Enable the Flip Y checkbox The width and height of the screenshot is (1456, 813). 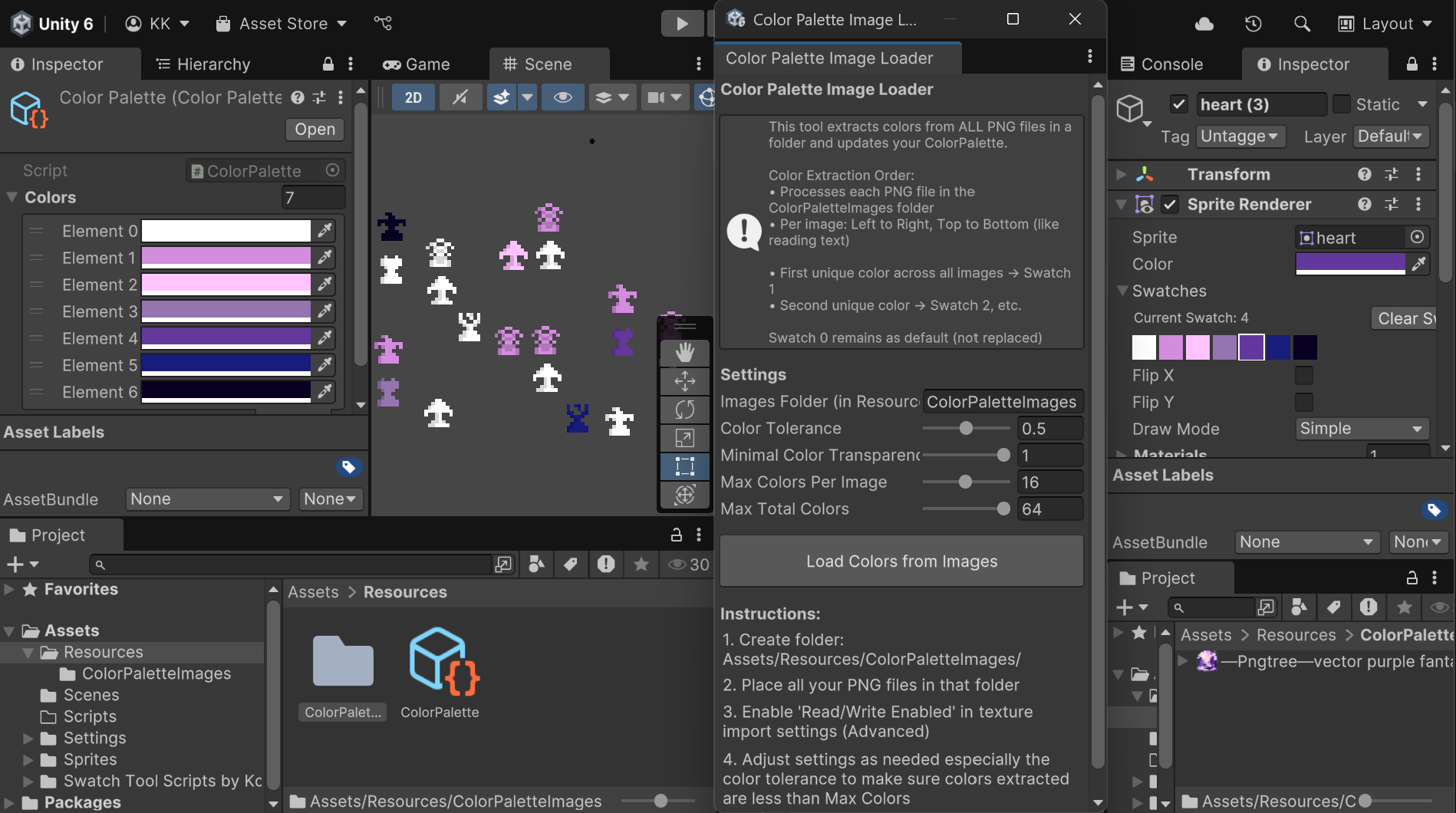point(1303,402)
